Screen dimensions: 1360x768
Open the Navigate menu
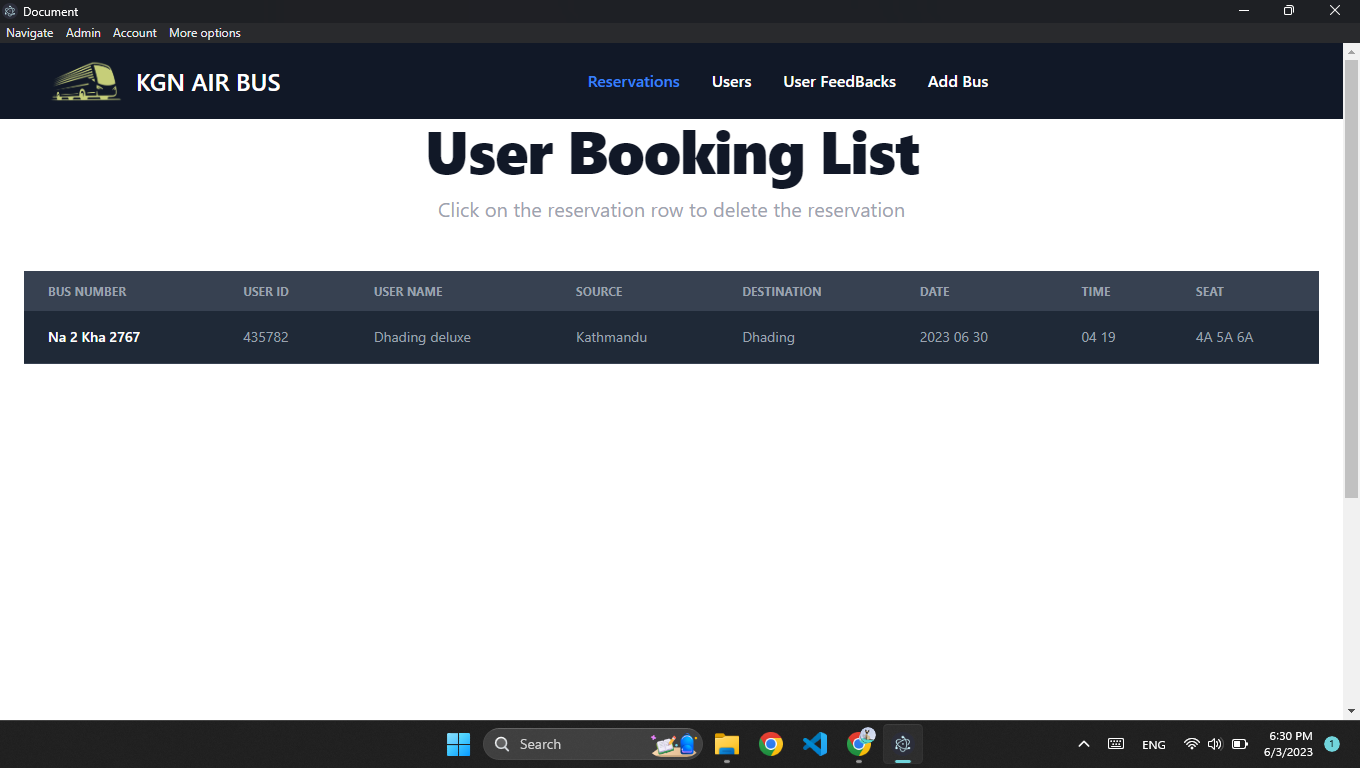[x=29, y=32]
